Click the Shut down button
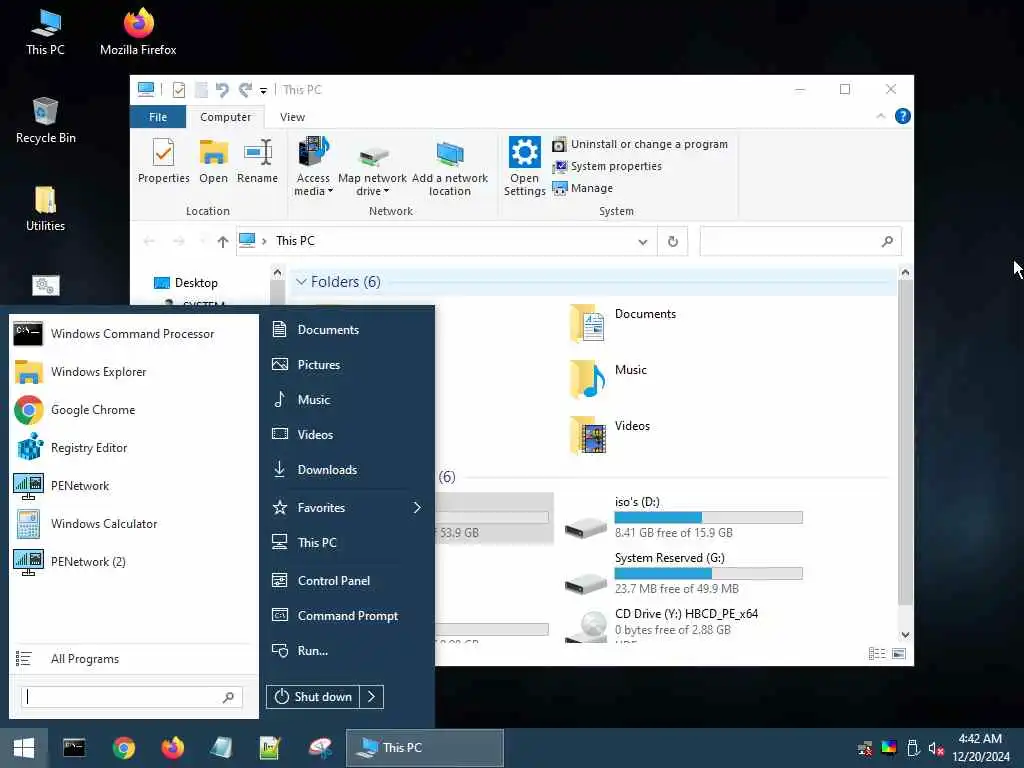Viewport: 1024px width, 768px height. point(313,697)
